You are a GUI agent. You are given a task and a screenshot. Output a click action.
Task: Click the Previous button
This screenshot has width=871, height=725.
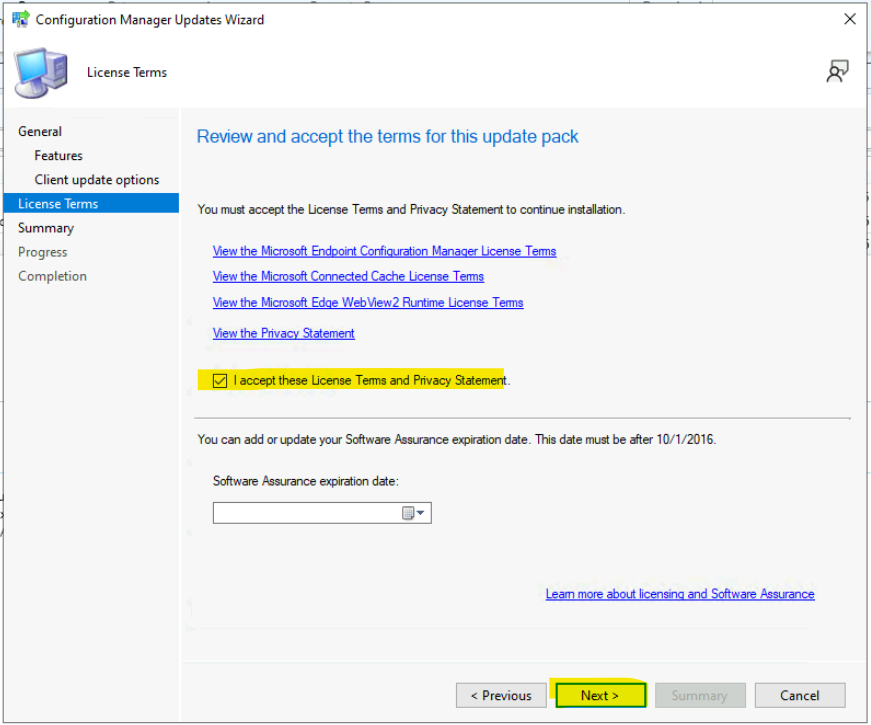[x=501, y=696]
